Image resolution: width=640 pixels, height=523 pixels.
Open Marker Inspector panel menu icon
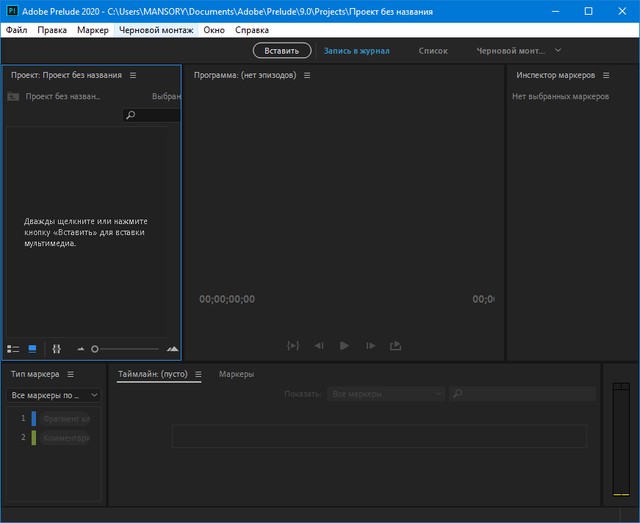coord(608,75)
